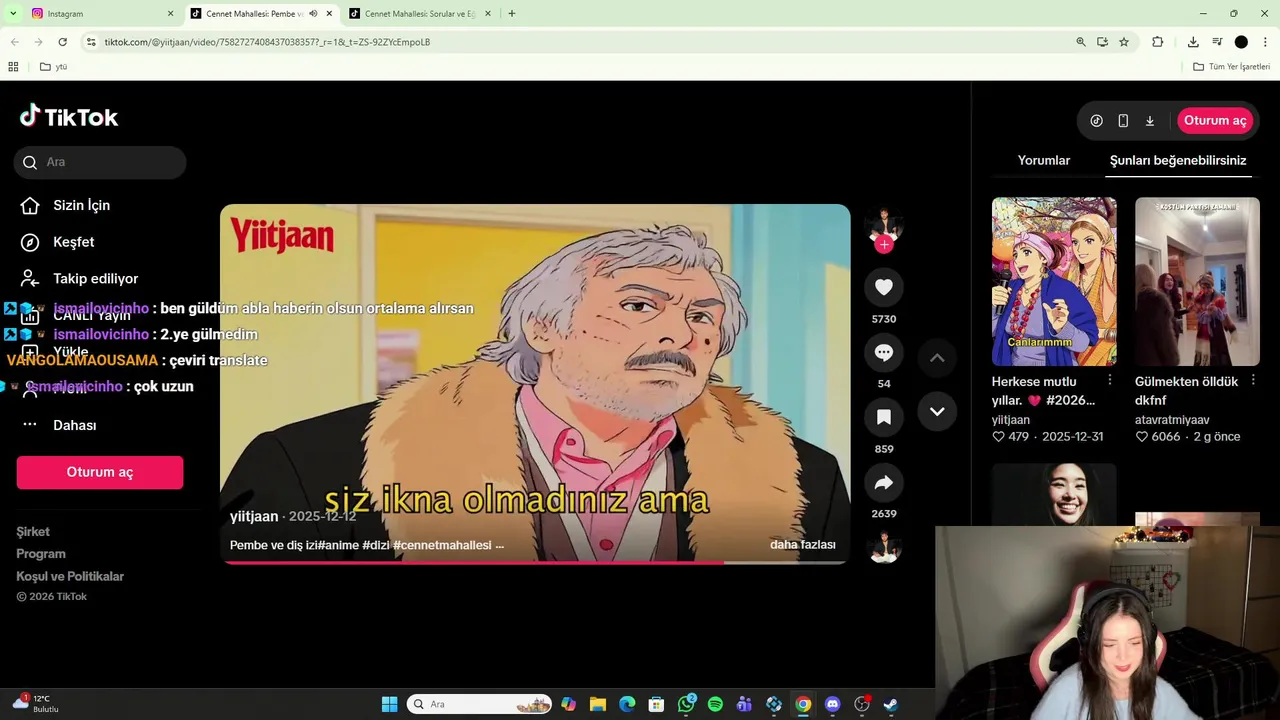Viewport: 1280px width, 720px height.
Task: Open the tab search dropdown arrow
Action: (x=13, y=14)
